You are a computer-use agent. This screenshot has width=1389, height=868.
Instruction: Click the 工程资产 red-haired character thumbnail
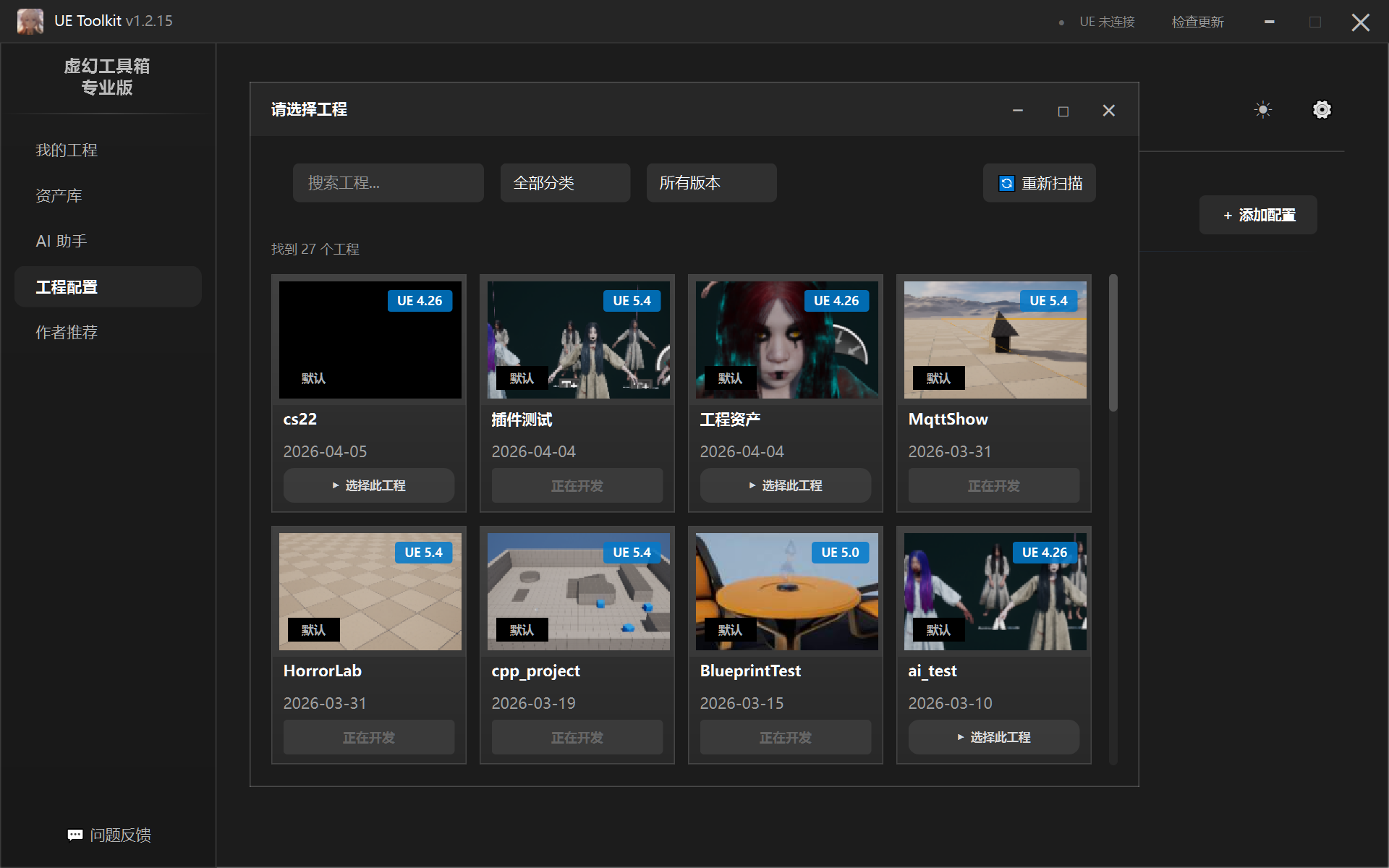coord(787,340)
